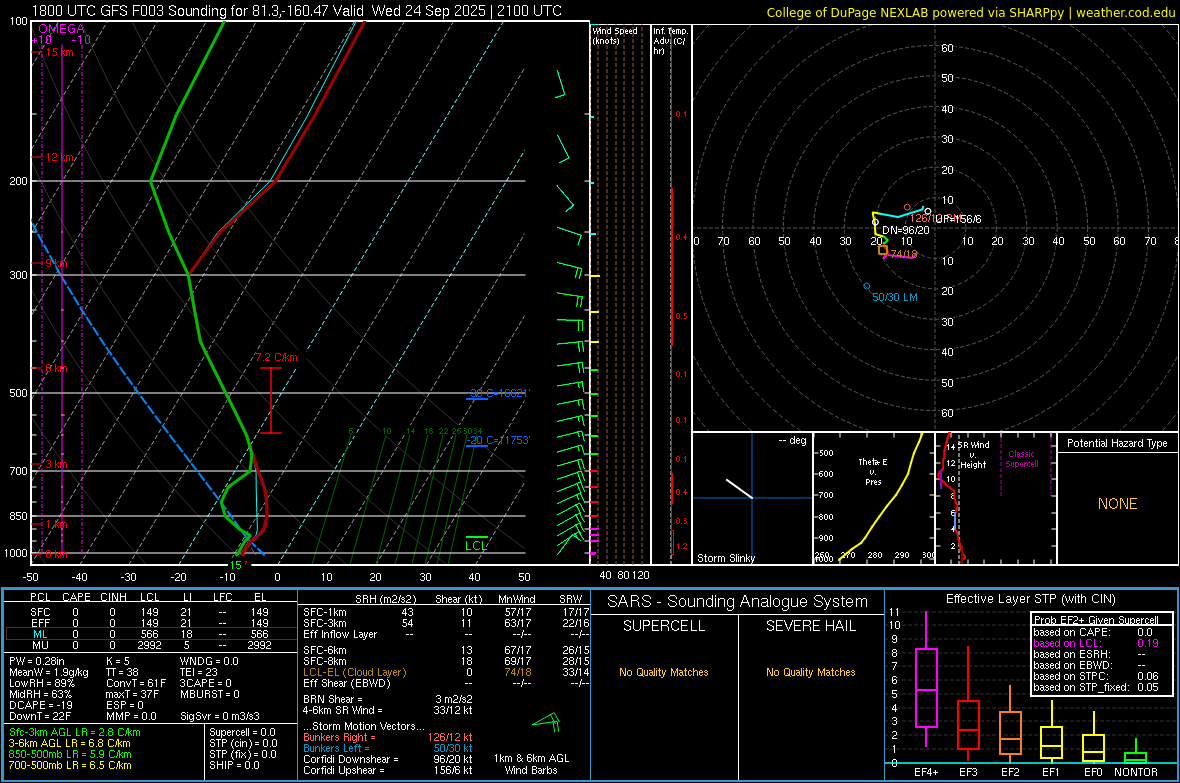The height and width of the screenshot is (783, 1180).
Task: Click the PW = 0.28in value
Action: 37,661
